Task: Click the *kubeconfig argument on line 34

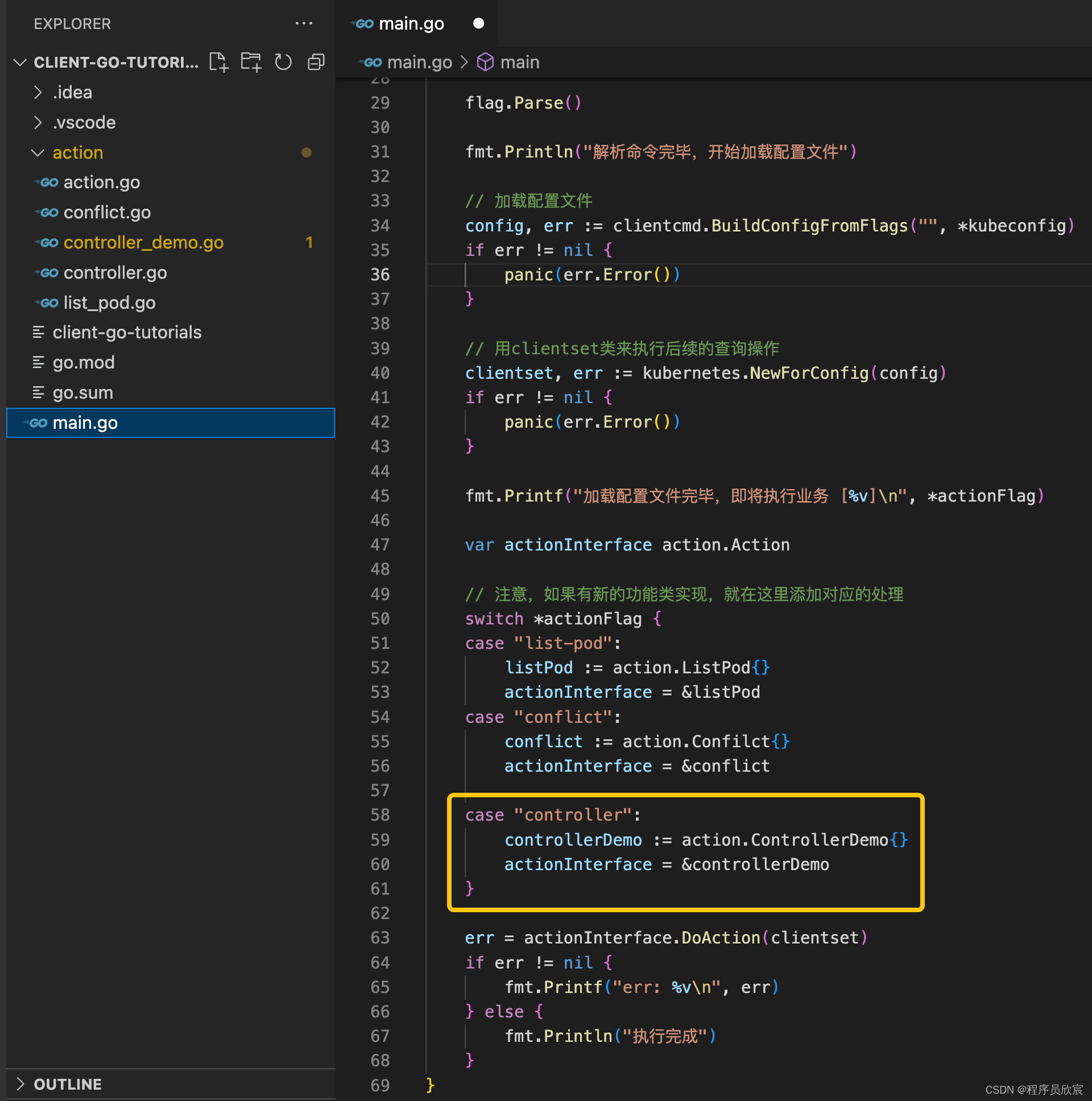Action: (1012, 226)
